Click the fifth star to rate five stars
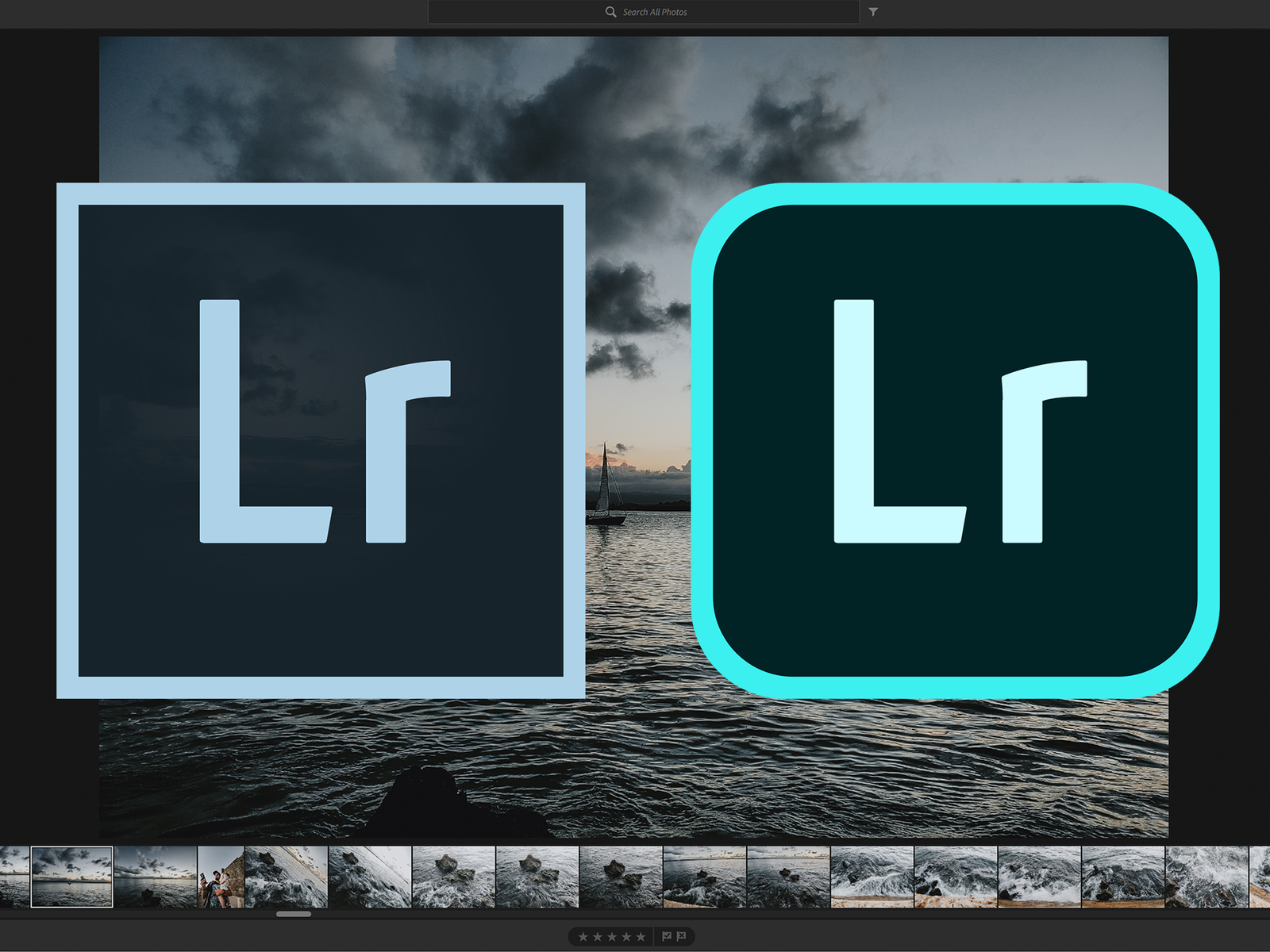 [x=641, y=937]
